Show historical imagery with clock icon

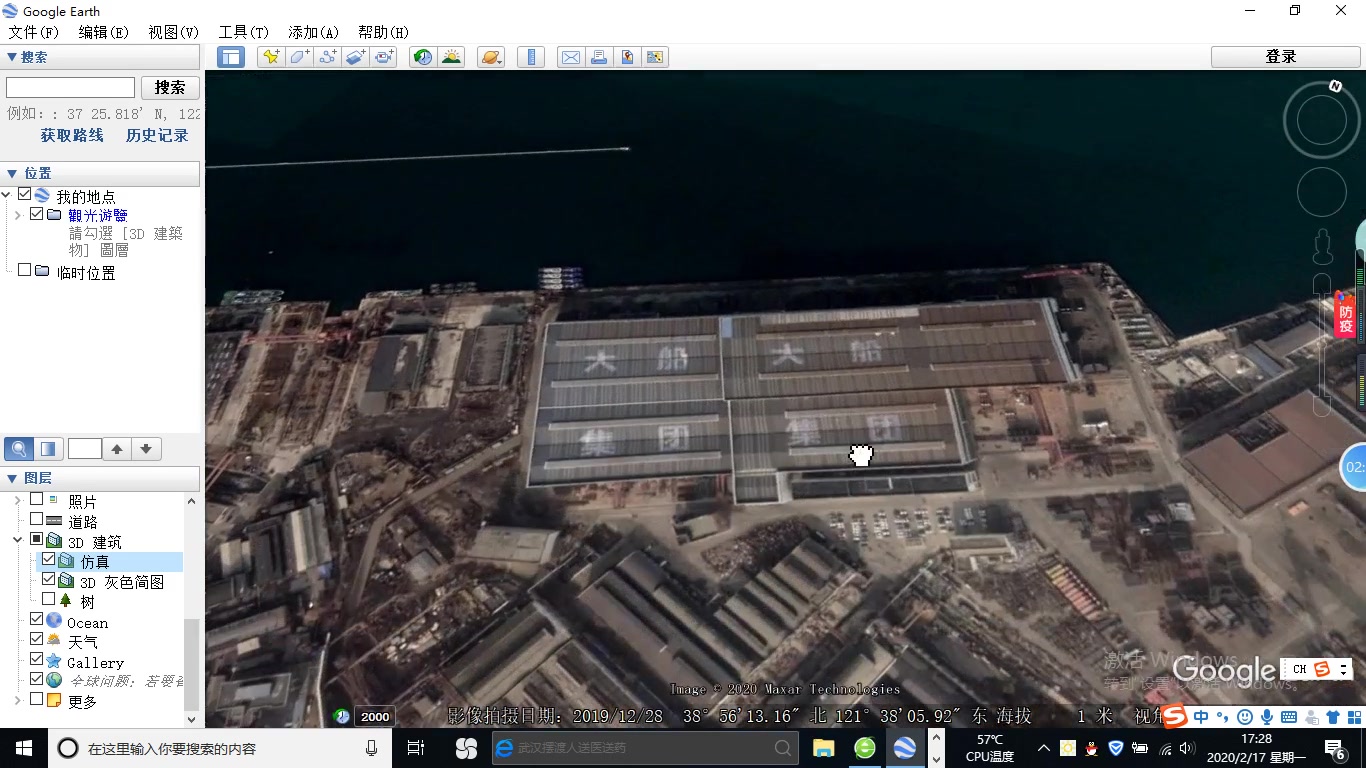[x=423, y=57]
